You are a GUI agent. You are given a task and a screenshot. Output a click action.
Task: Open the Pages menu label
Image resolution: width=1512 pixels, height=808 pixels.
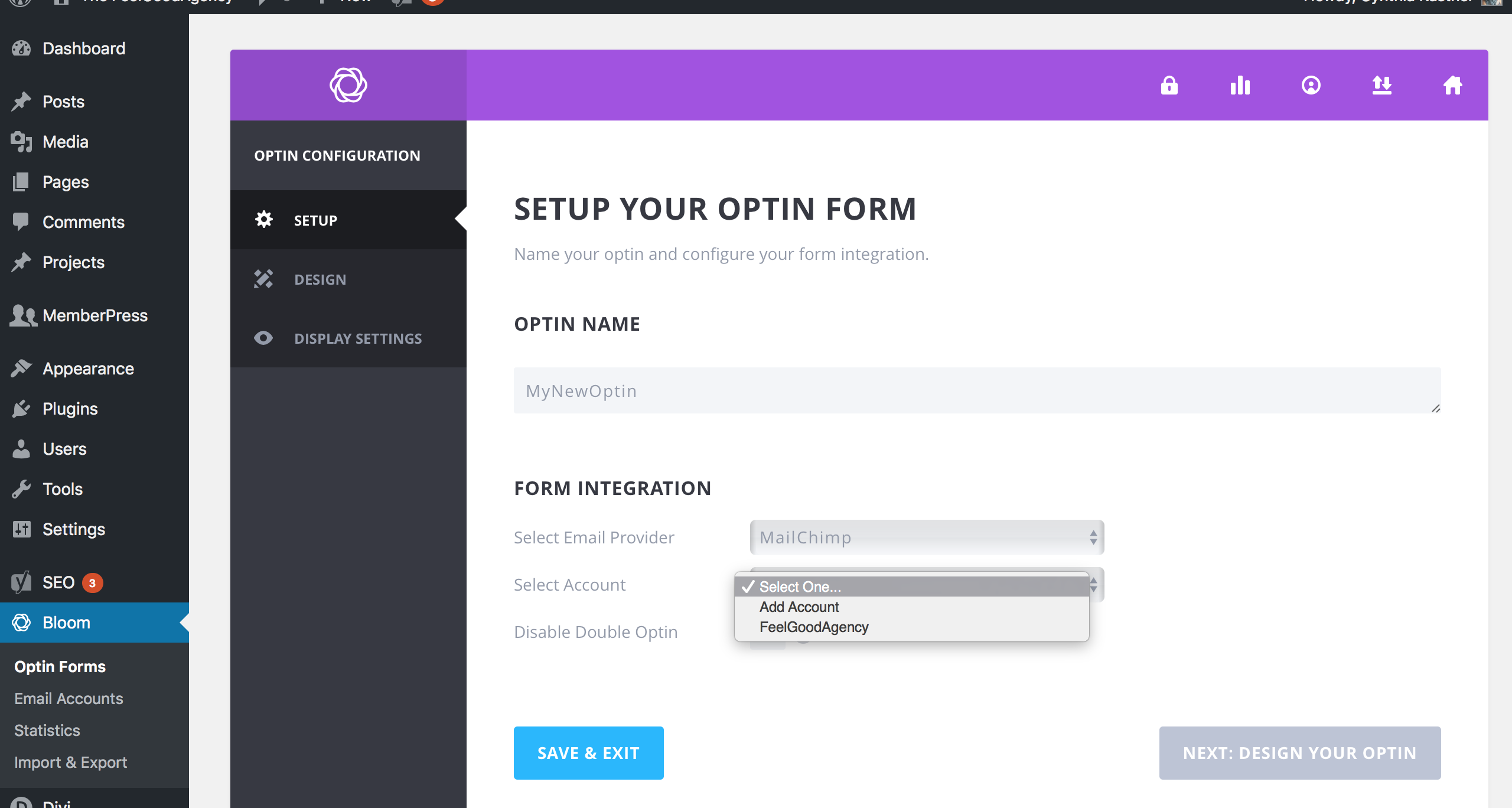(66, 182)
